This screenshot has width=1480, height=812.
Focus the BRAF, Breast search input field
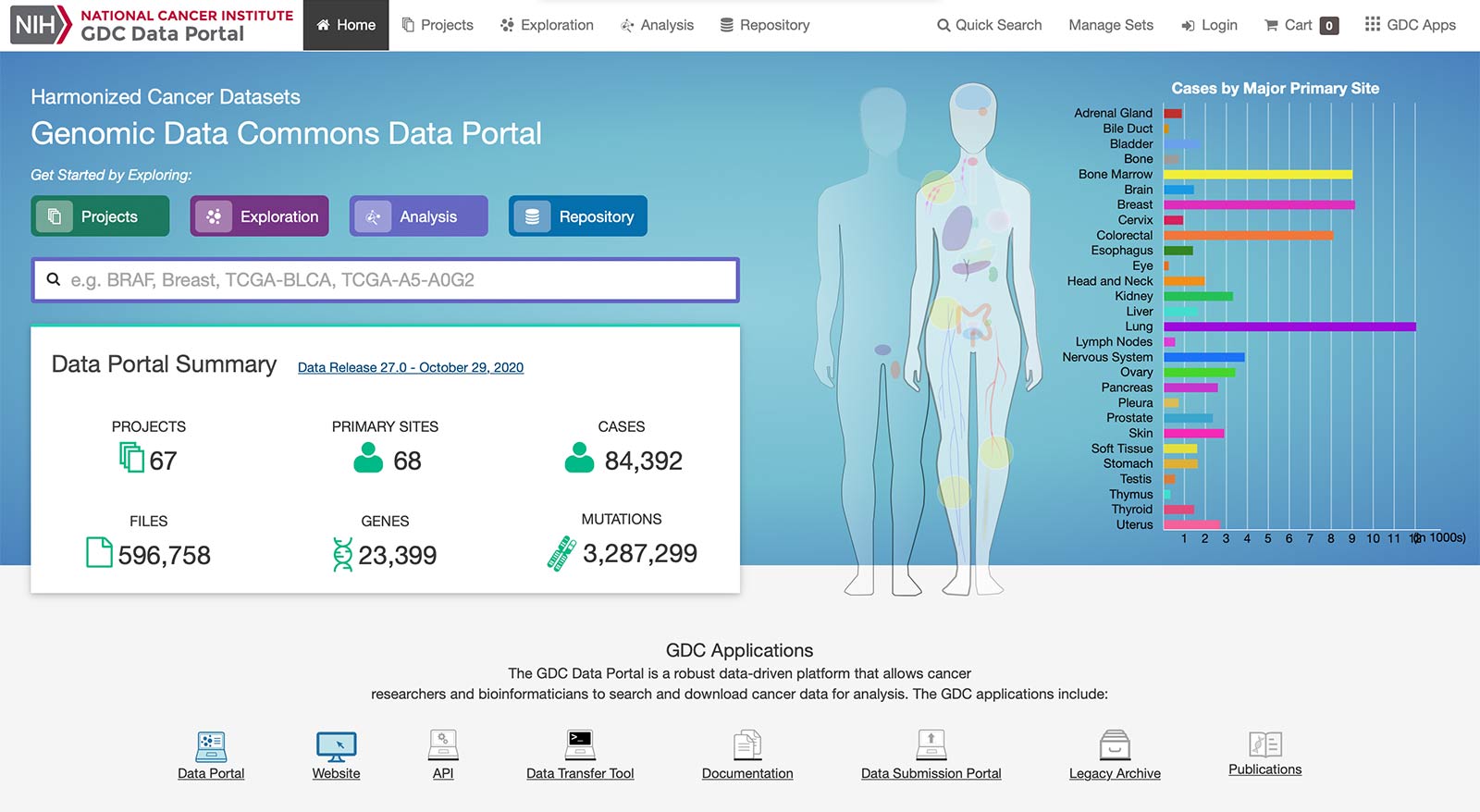pos(385,279)
